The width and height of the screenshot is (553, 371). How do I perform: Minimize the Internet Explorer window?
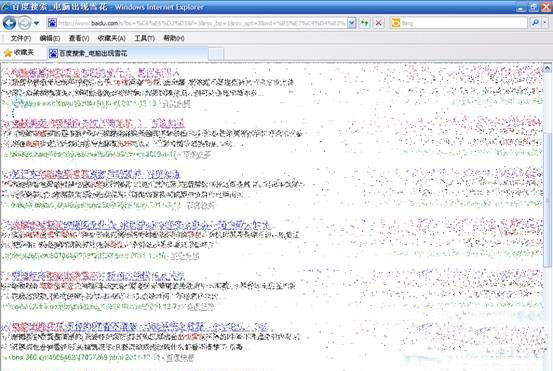(521, 7)
